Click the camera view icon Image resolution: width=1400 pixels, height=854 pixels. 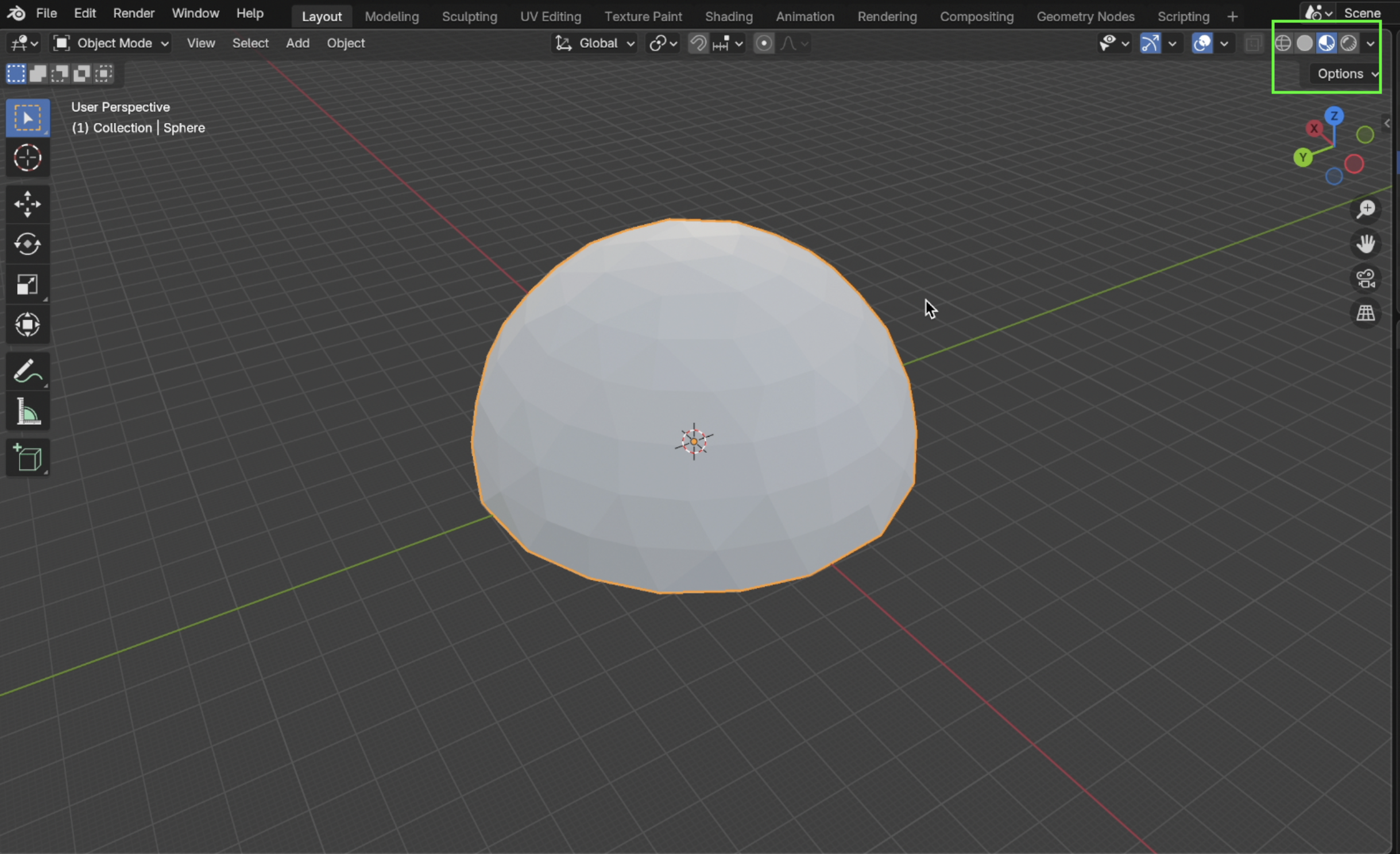click(x=1366, y=279)
